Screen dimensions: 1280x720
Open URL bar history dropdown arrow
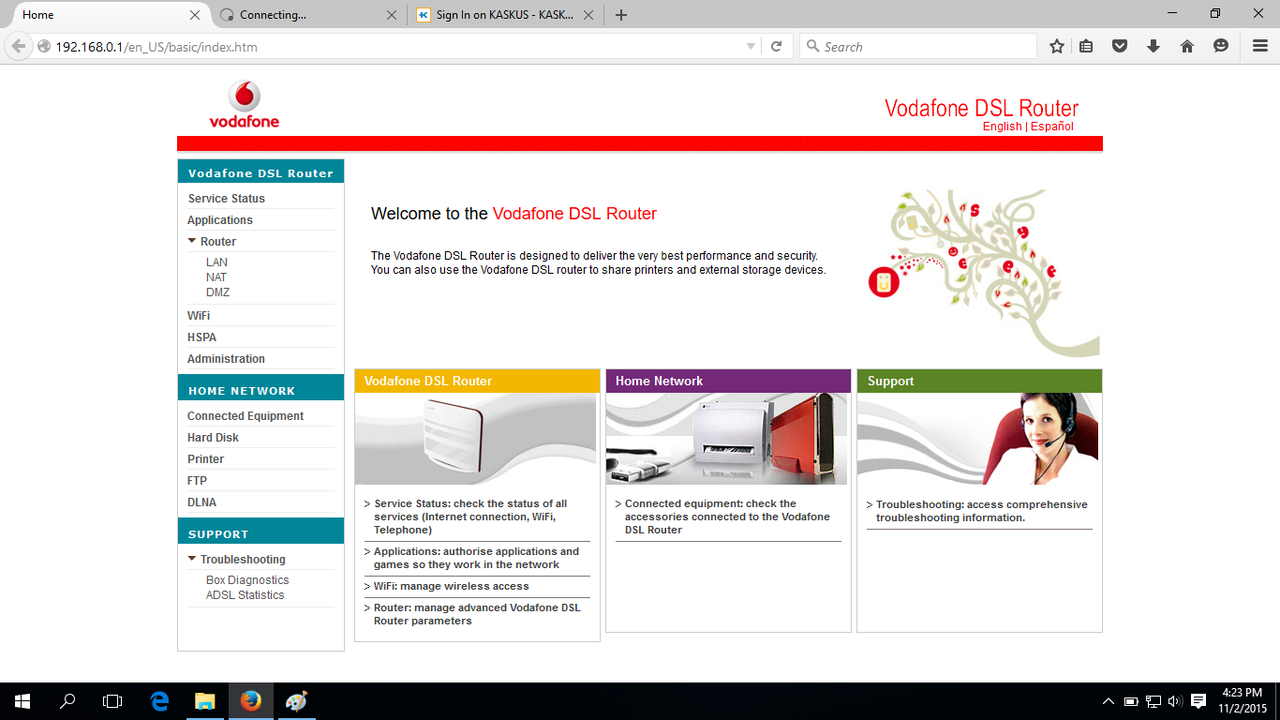pyautogui.click(x=751, y=46)
